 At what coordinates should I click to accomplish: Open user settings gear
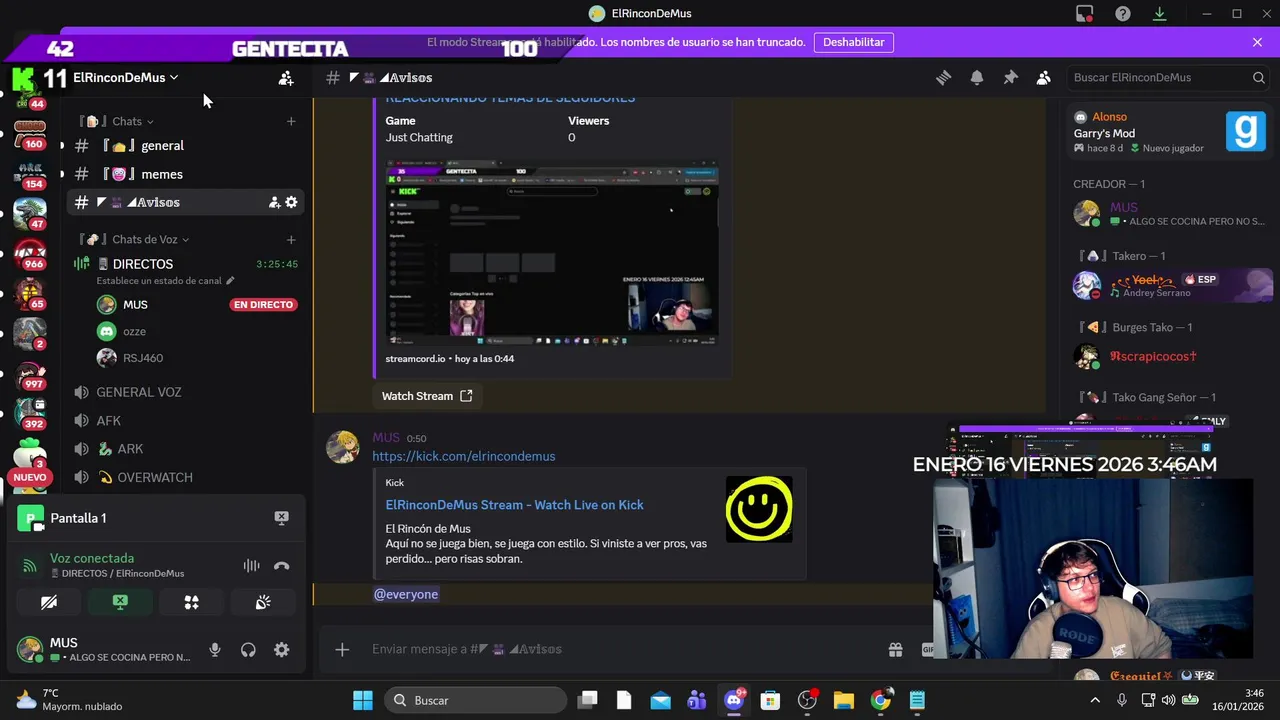(x=282, y=650)
